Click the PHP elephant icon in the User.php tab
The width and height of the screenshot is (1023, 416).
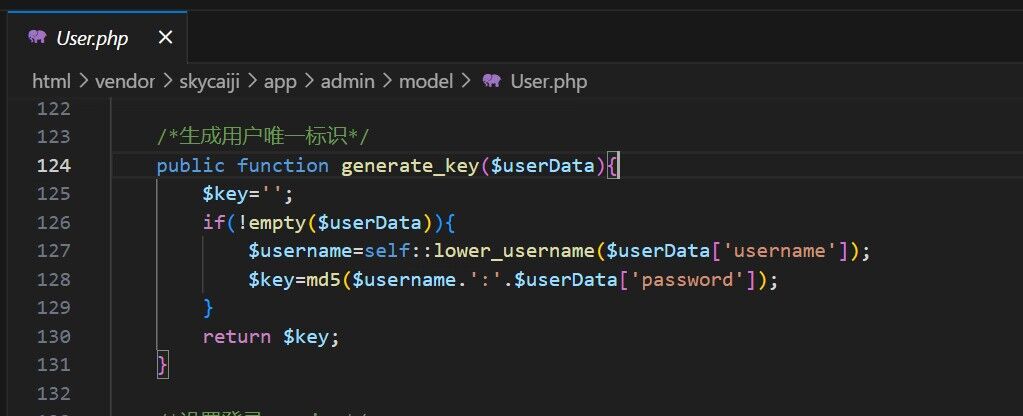point(37,37)
